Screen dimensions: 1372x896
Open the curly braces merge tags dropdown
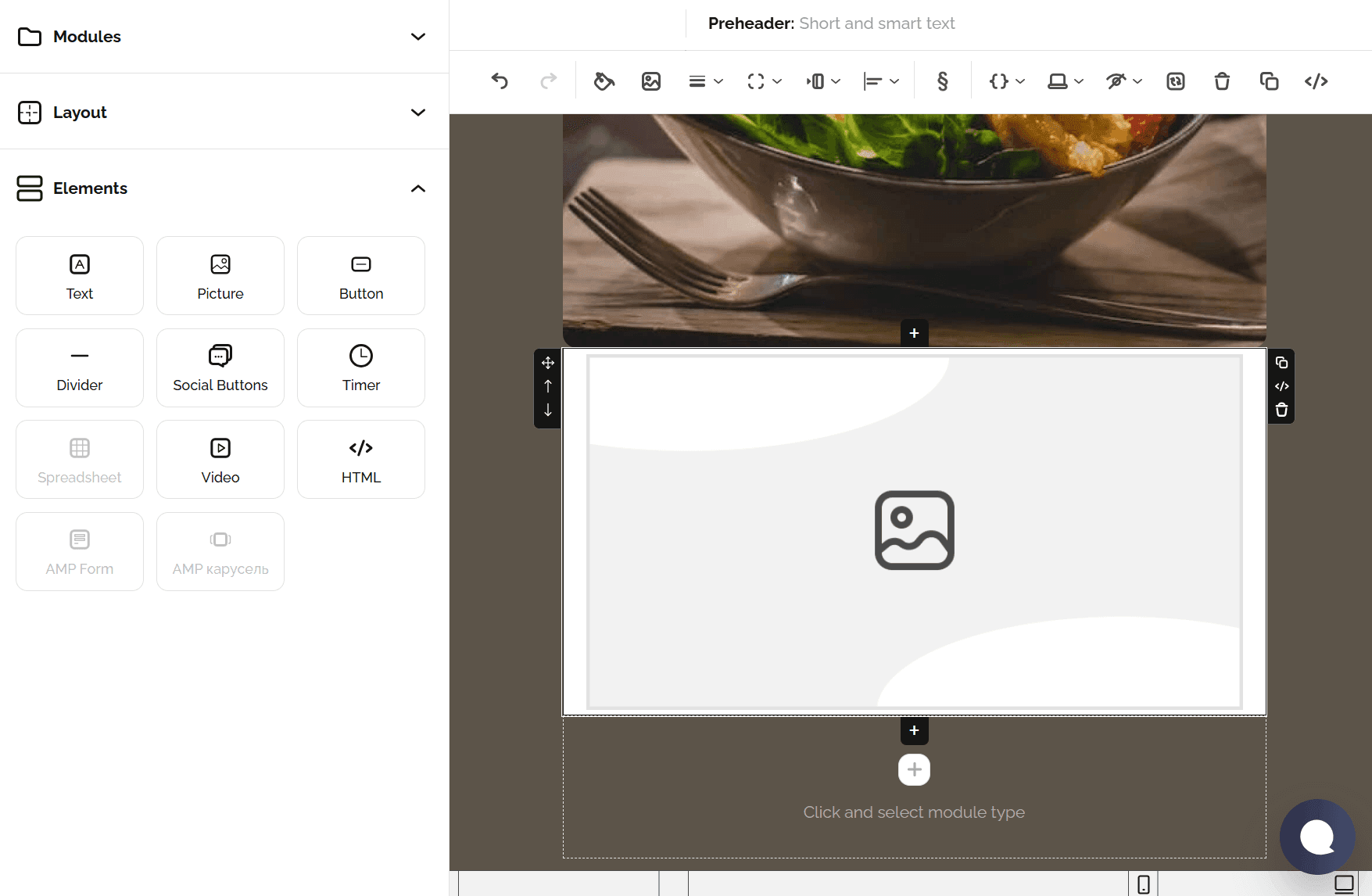(x=1006, y=81)
